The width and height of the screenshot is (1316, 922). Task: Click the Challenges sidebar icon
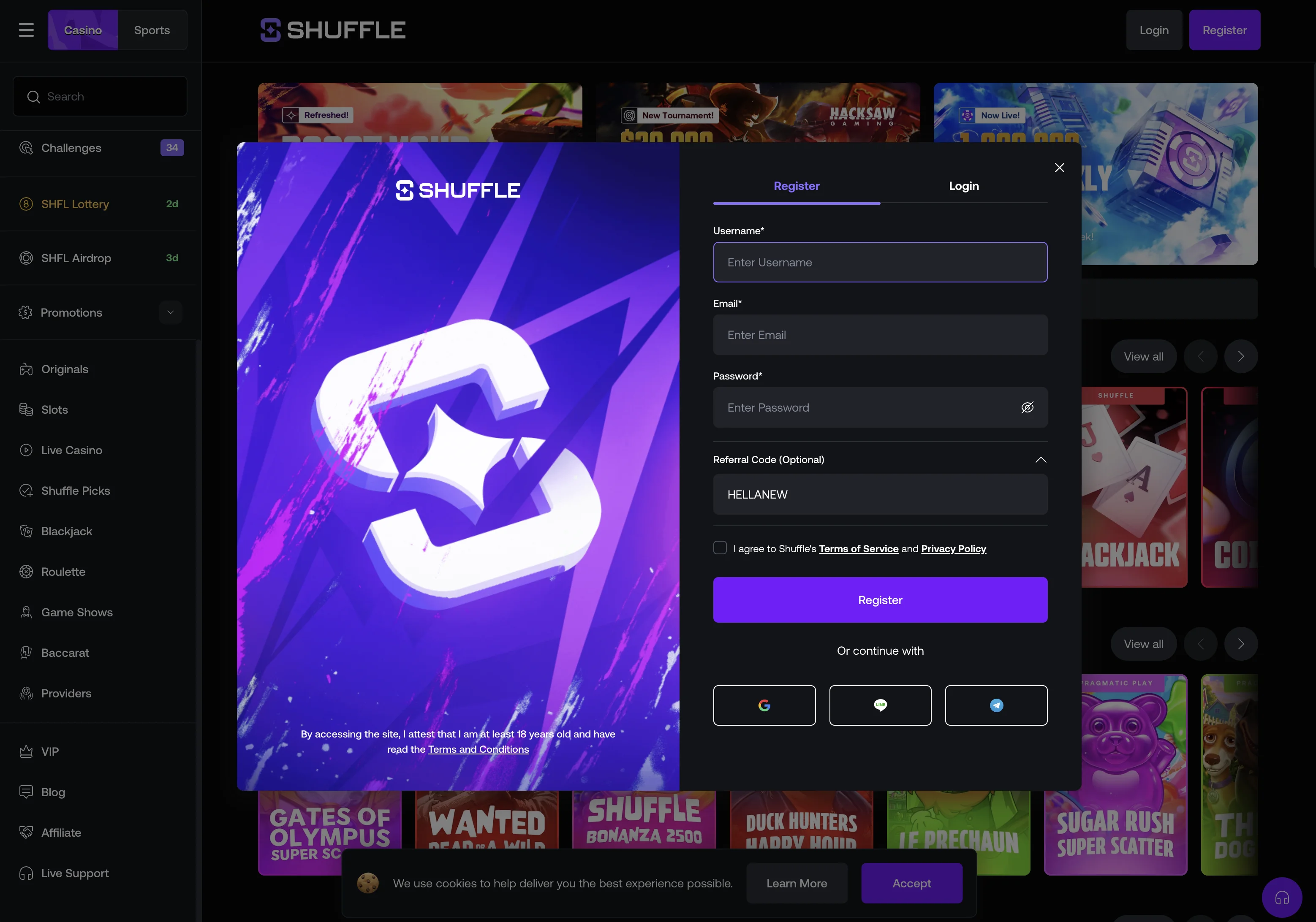click(26, 148)
